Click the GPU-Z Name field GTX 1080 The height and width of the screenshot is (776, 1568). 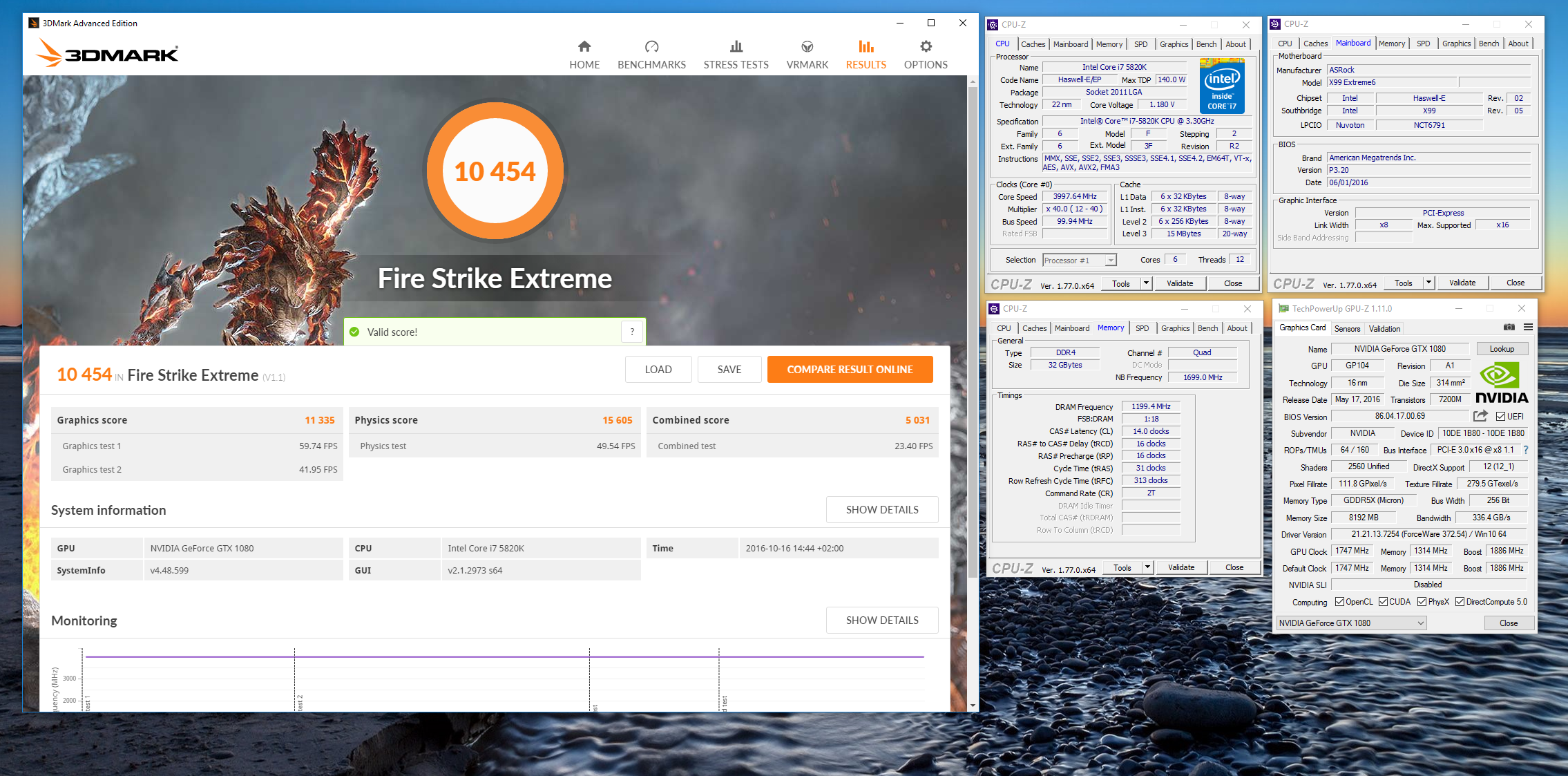(x=1400, y=349)
